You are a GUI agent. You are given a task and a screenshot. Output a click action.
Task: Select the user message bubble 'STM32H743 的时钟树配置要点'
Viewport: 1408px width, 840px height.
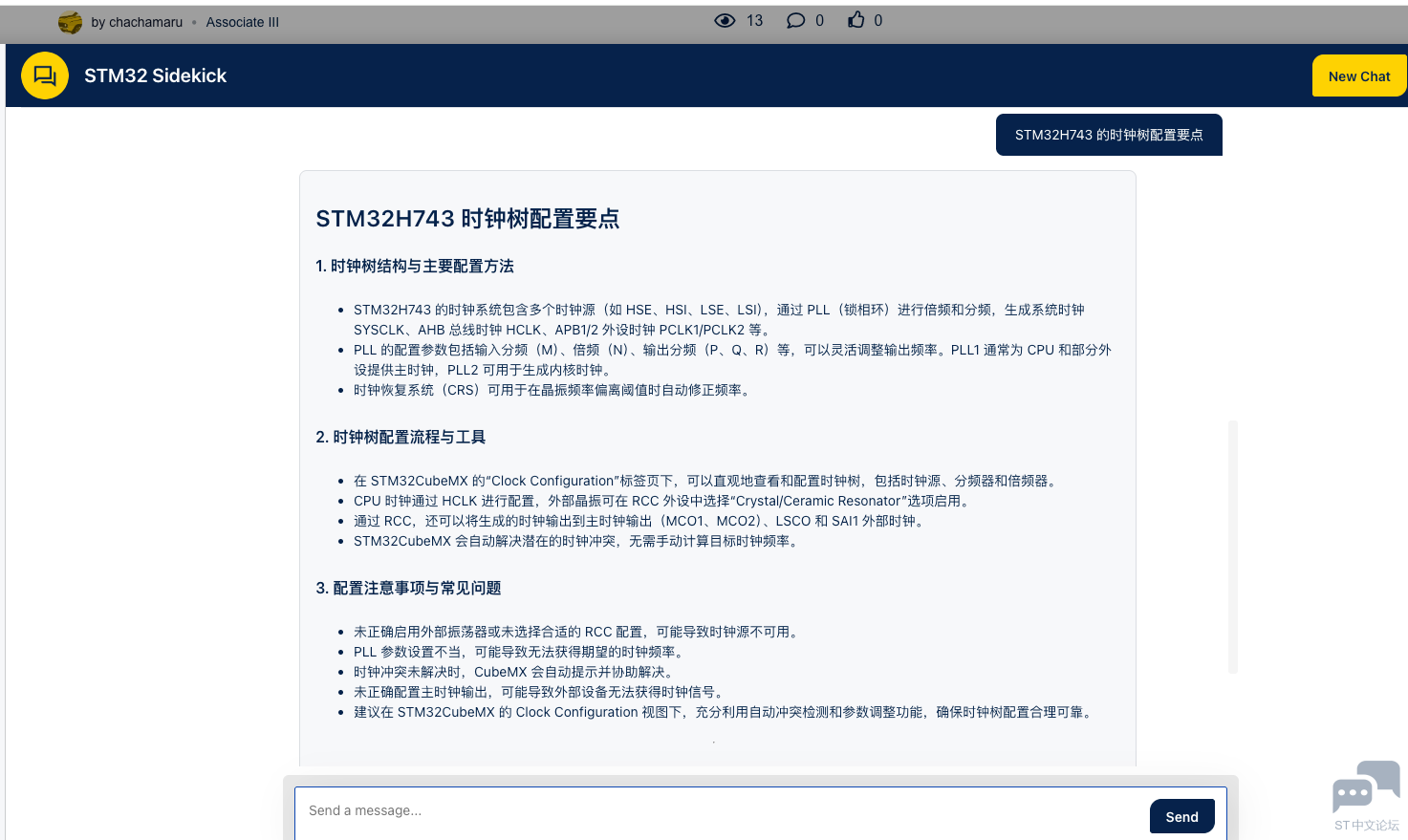point(1109,135)
